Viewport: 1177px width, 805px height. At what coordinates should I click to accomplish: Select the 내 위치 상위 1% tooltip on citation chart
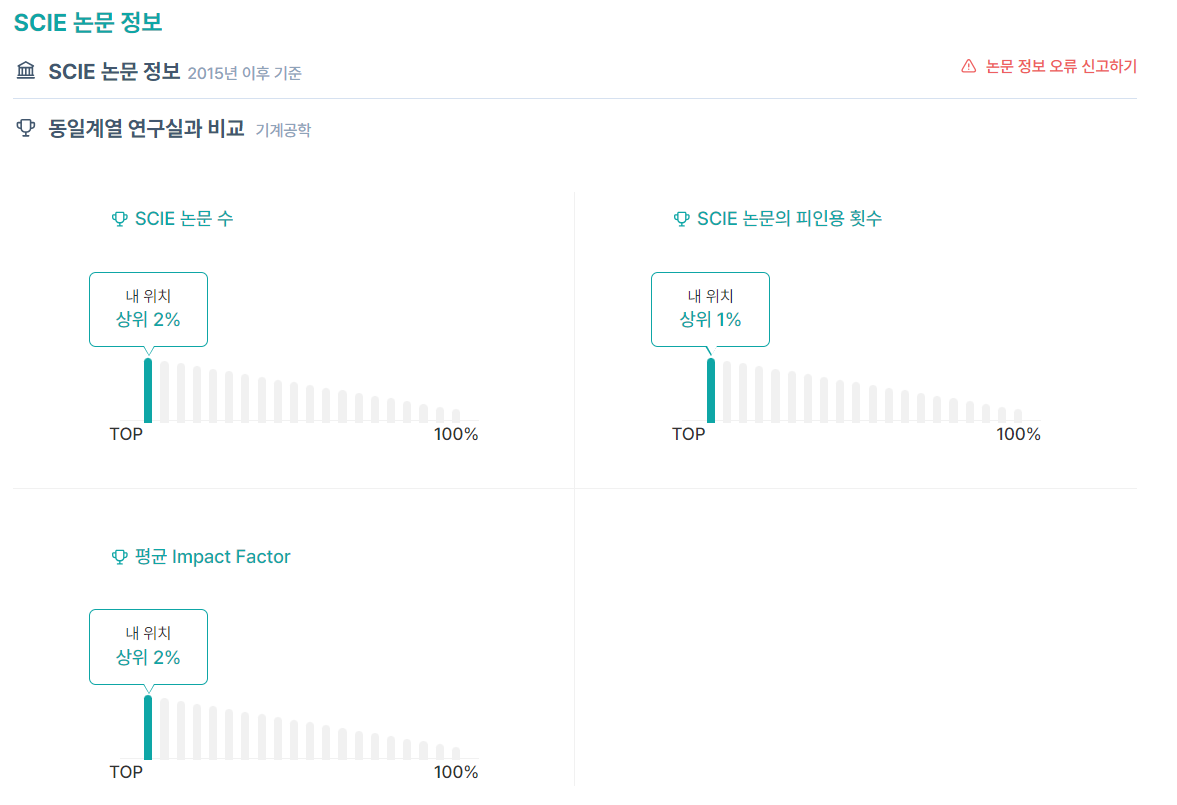[x=710, y=309]
